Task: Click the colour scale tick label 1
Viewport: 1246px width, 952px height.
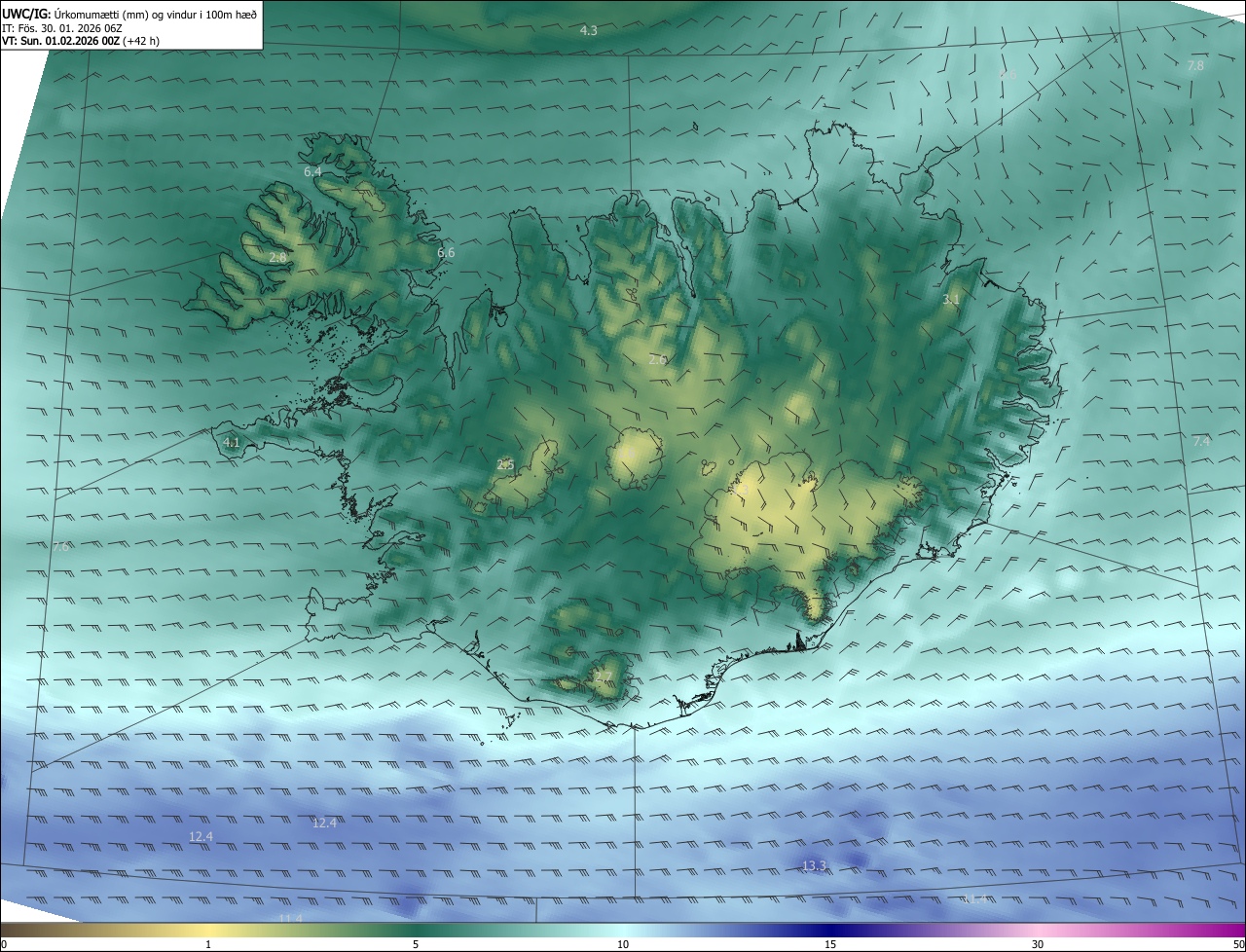Action: click(x=208, y=944)
